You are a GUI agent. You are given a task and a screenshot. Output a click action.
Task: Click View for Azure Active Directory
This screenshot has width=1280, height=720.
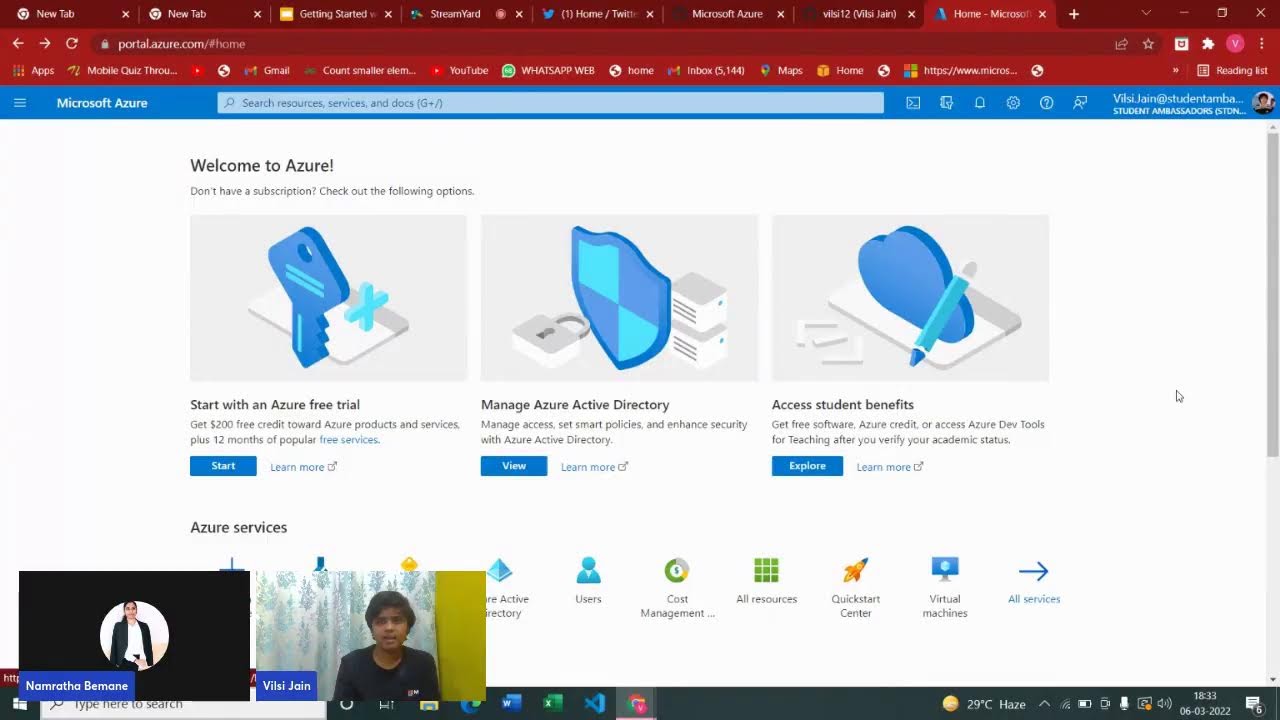click(x=514, y=466)
